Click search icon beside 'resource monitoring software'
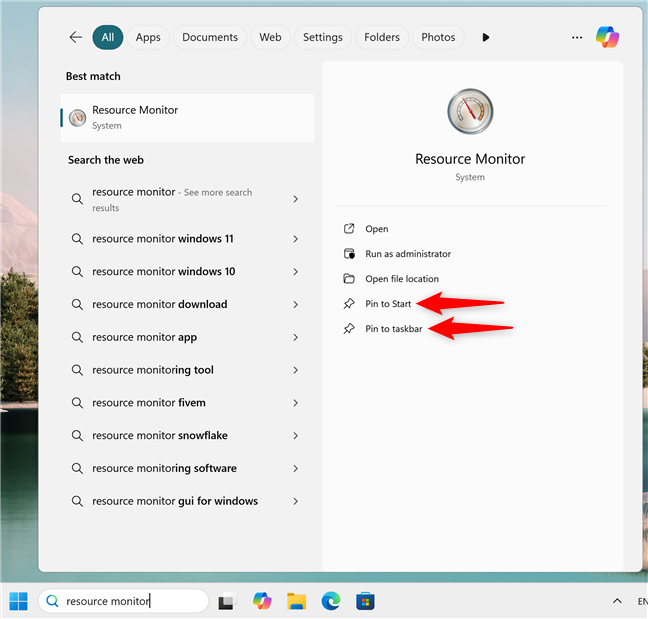The image size is (648, 619). (77, 468)
